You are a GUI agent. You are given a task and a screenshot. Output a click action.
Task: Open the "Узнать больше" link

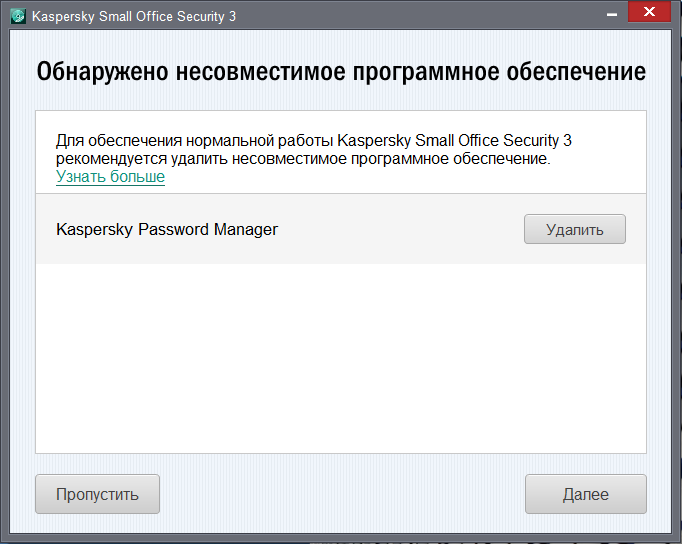(110, 177)
